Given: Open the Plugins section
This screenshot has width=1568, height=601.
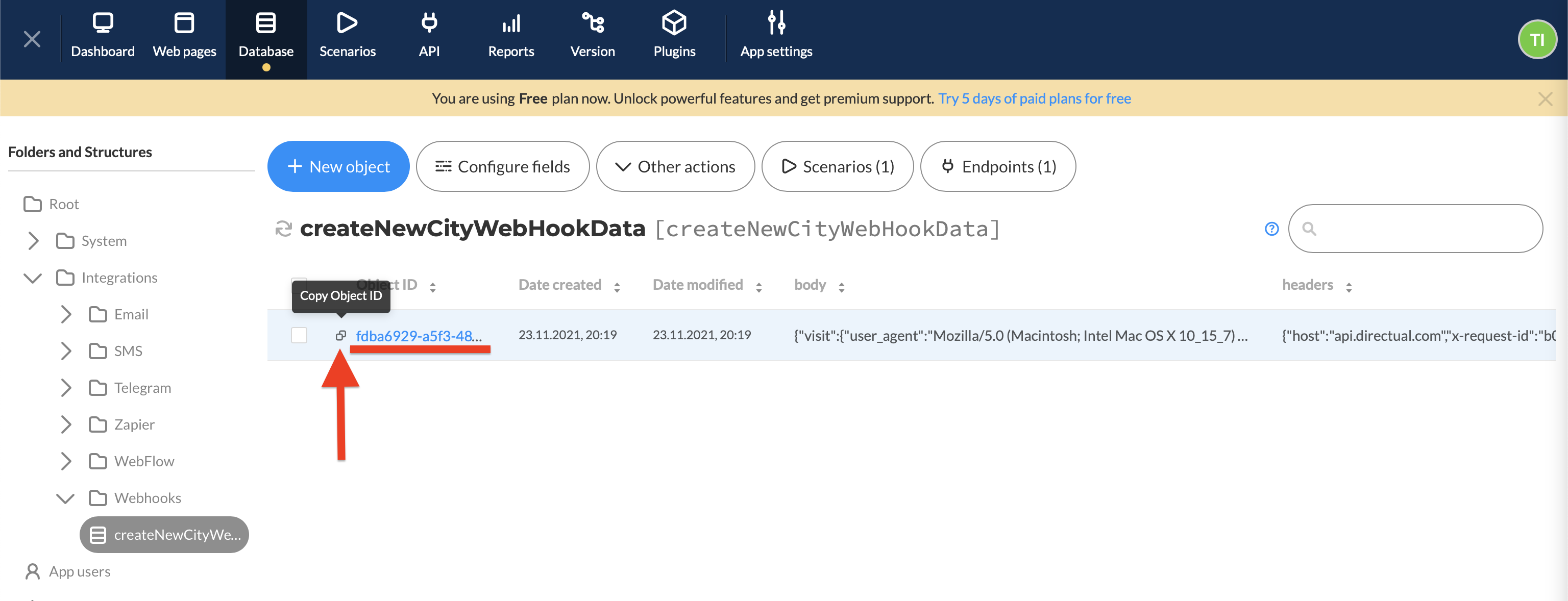Looking at the screenshot, I should click(674, 36).
